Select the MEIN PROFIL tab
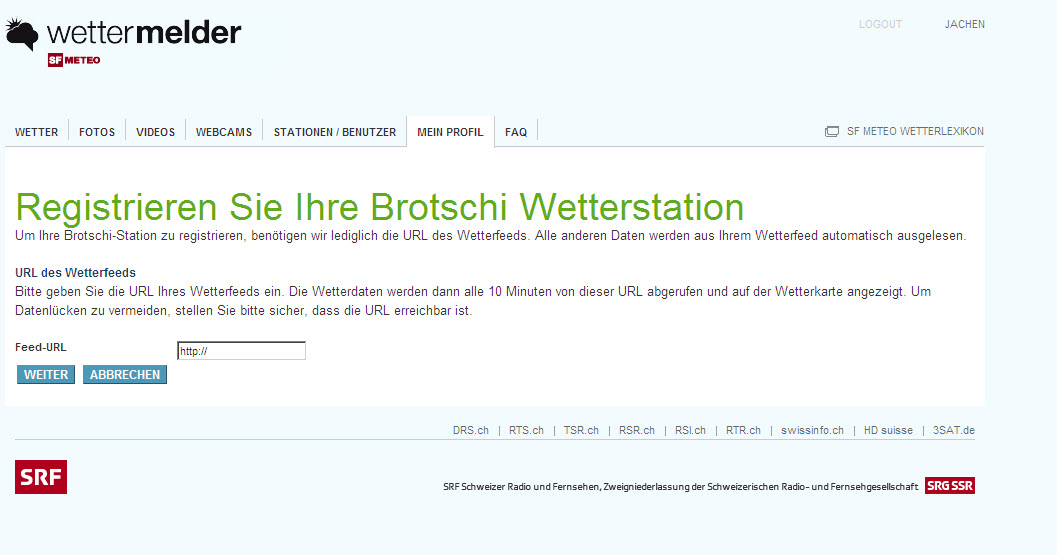1057x555 pixels. [x=450, y=132]
